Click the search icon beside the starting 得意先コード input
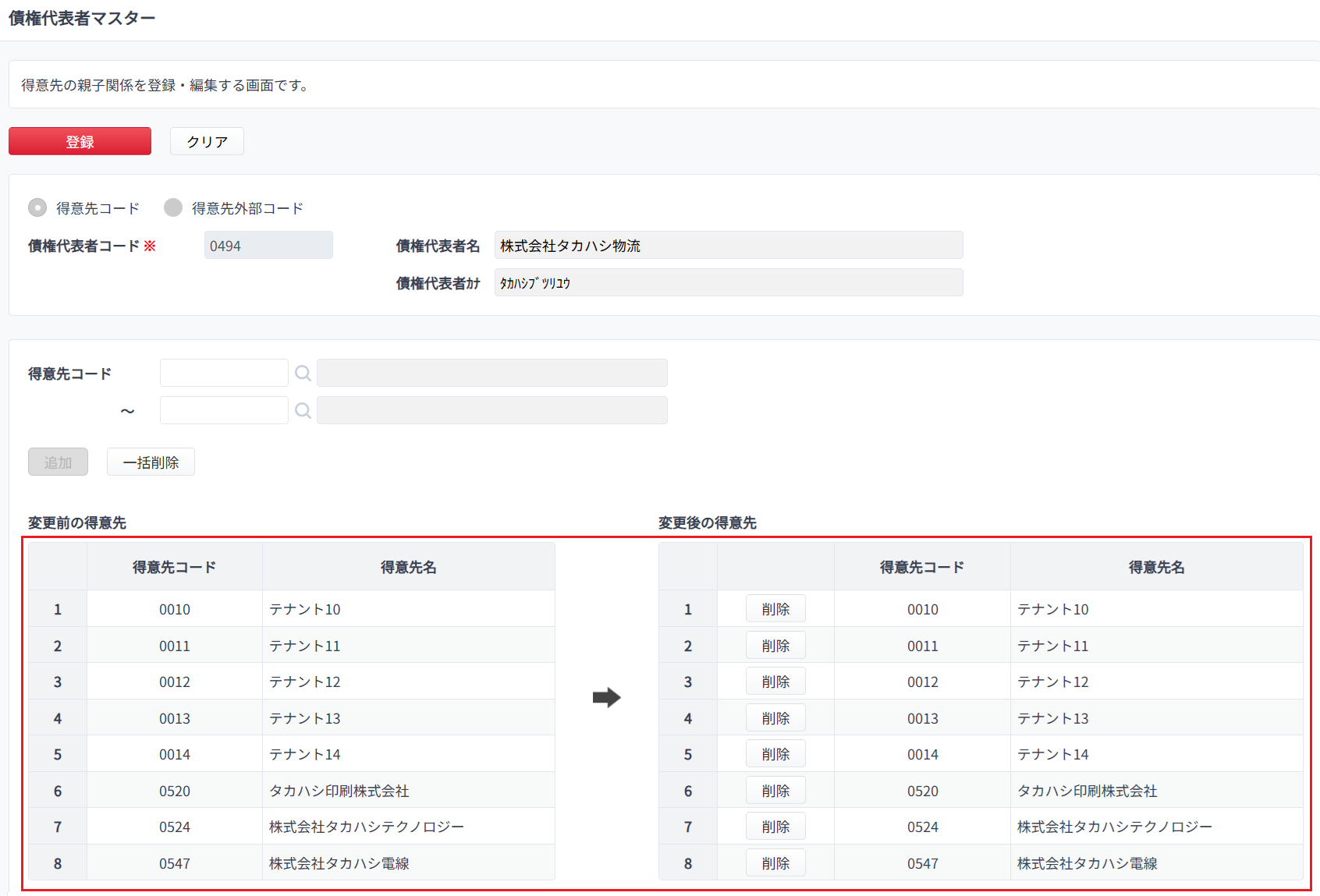1320x896 pixels. tap(303, 374)
